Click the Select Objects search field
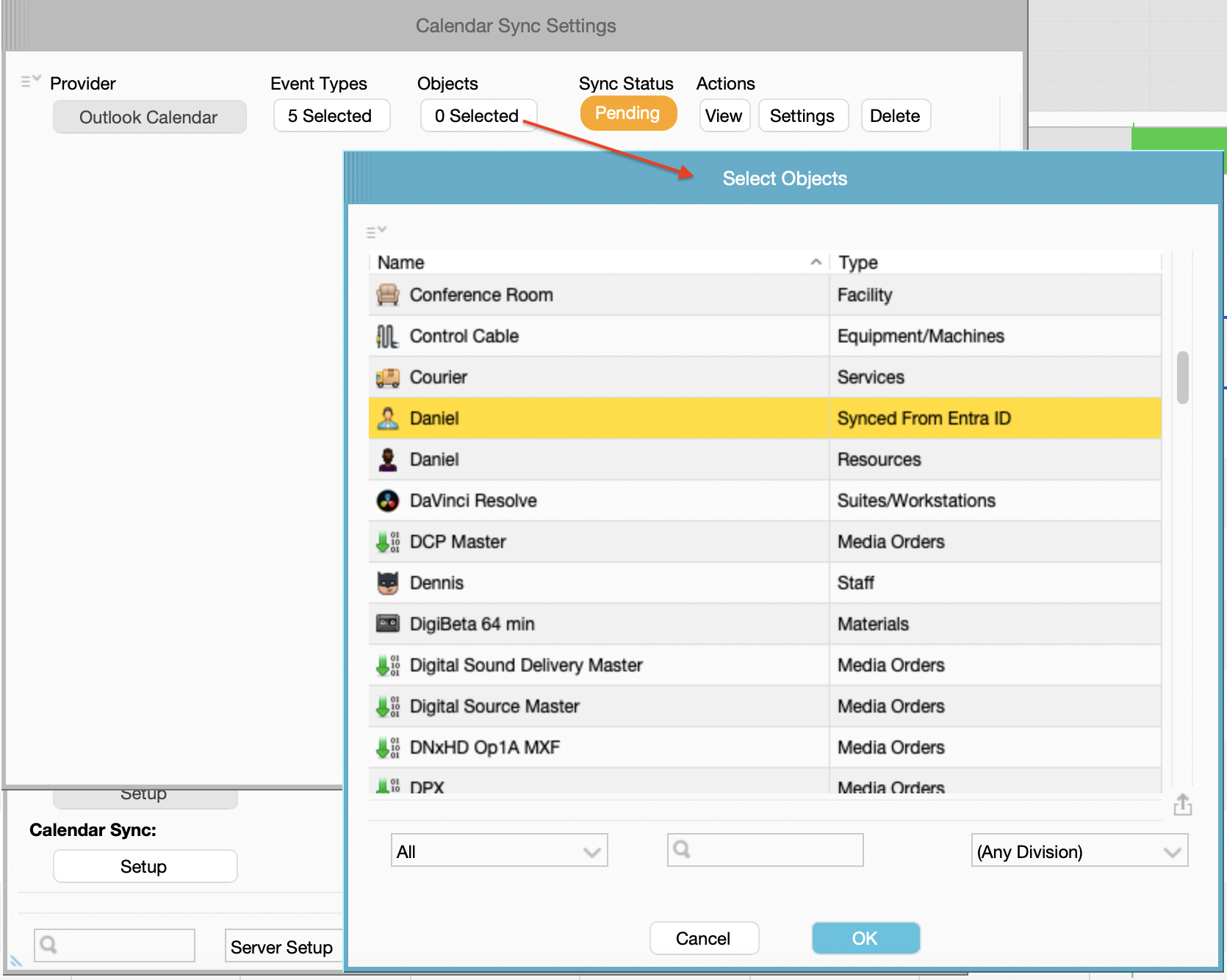1227x980 pixels. click(x=765, y=850)
